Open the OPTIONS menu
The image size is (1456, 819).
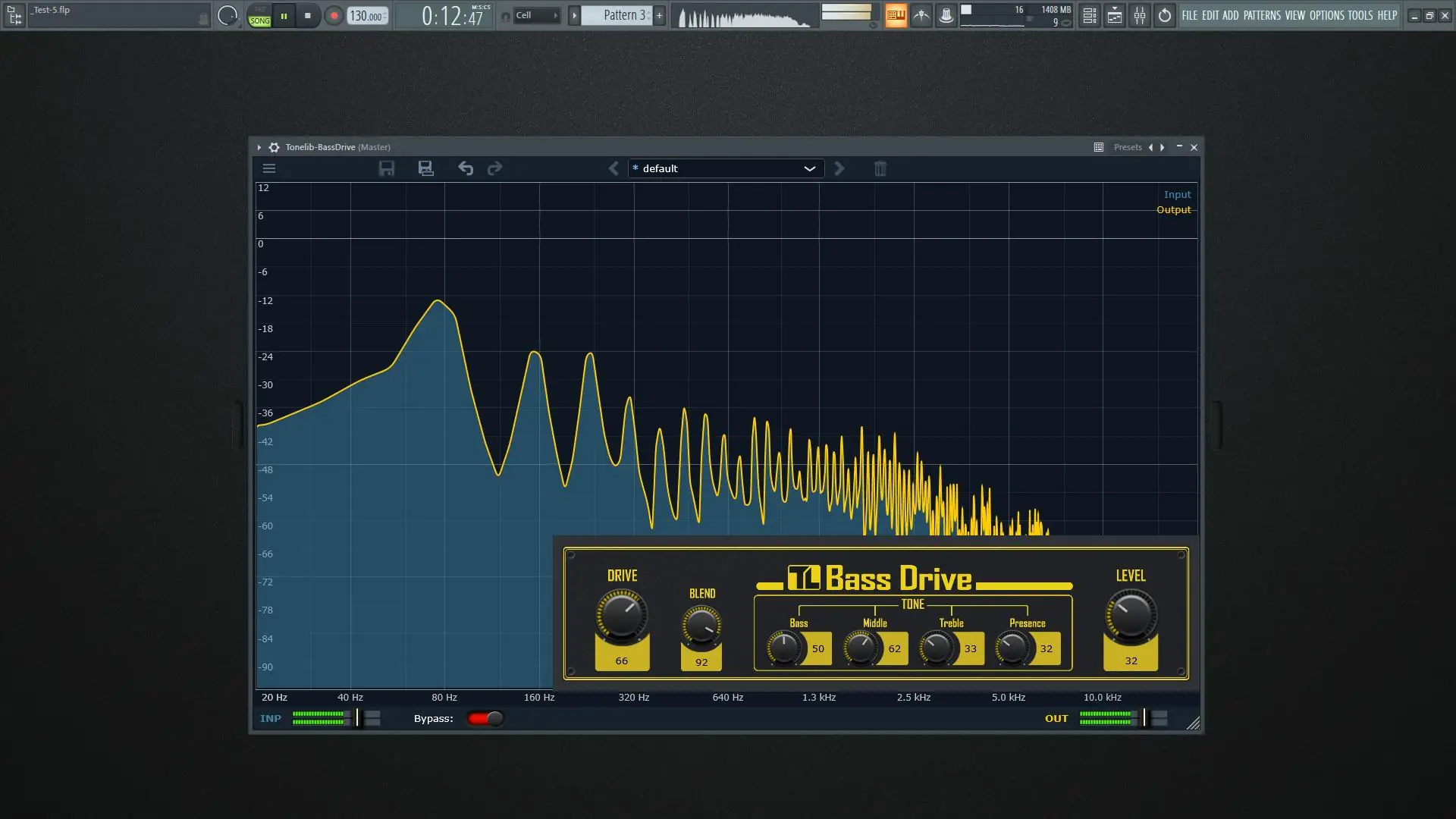tap(1326, 15)
